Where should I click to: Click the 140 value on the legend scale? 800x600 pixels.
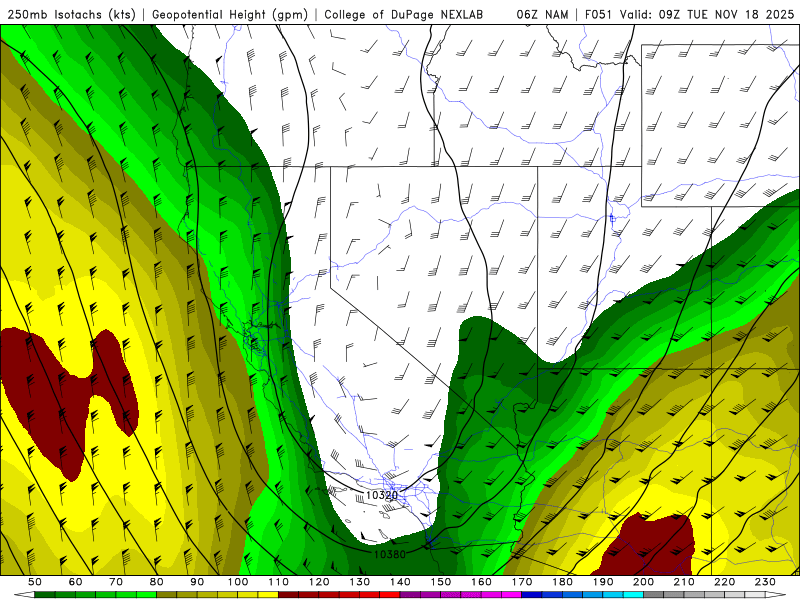tap(401, 582)
